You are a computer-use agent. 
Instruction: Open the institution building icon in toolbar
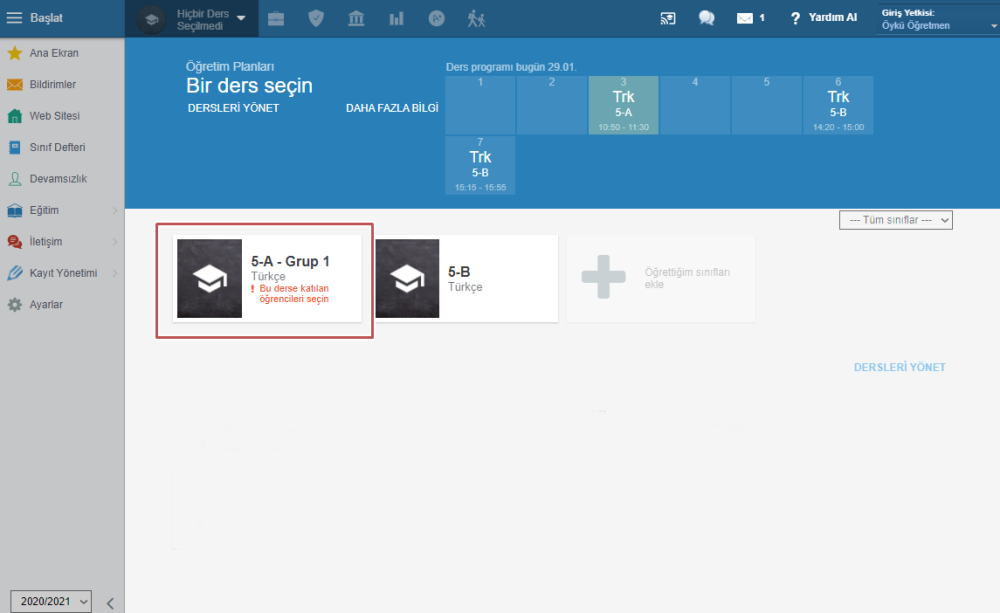tap(356, 18)
